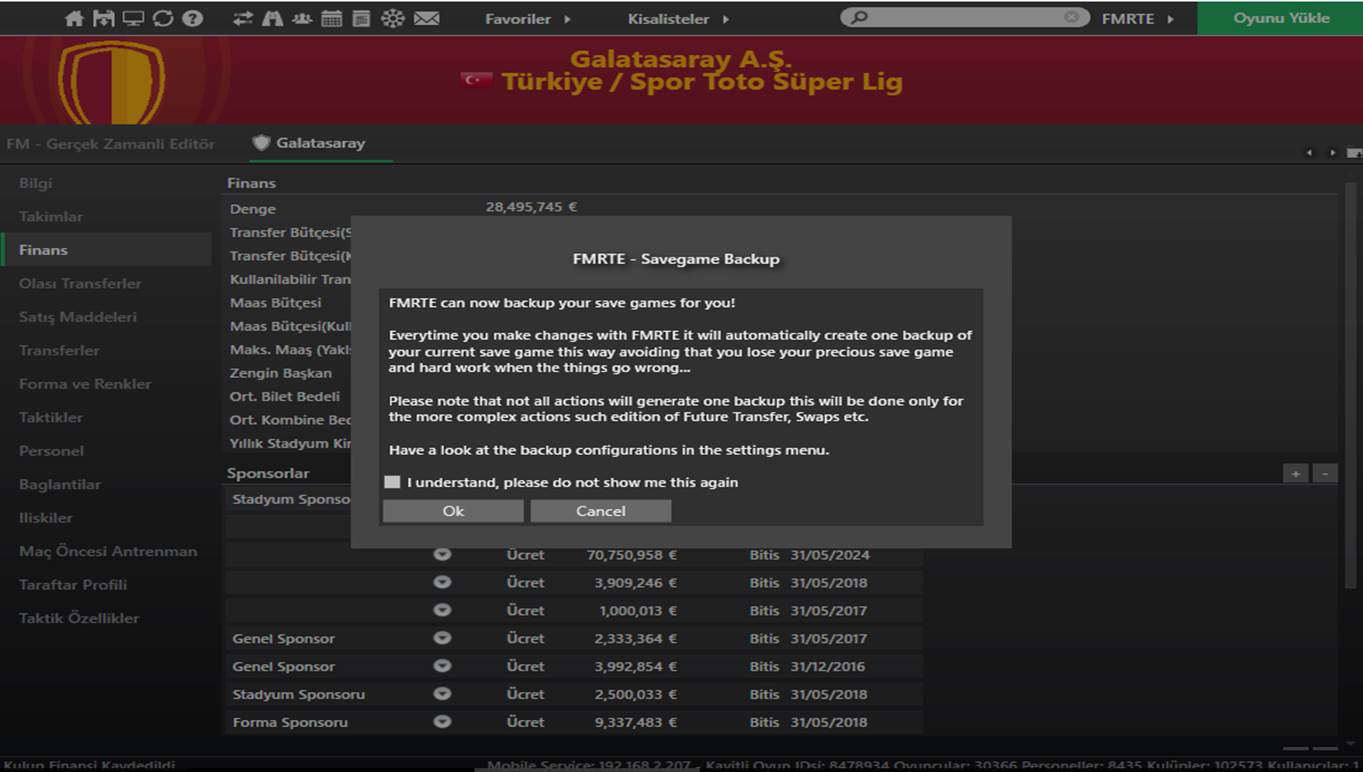
Task: Select Bilgi in the sidebar
Action: click(x=35, y=183)
